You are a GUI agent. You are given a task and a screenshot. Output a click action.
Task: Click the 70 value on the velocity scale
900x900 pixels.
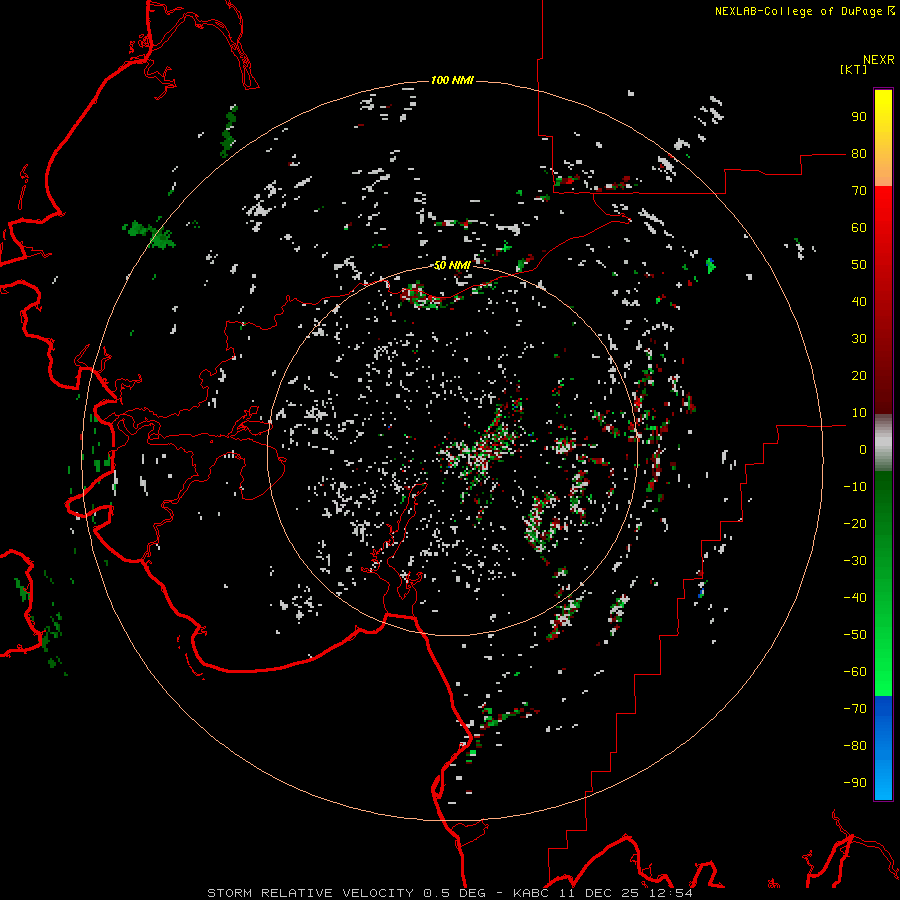click(x=859, y=191)
